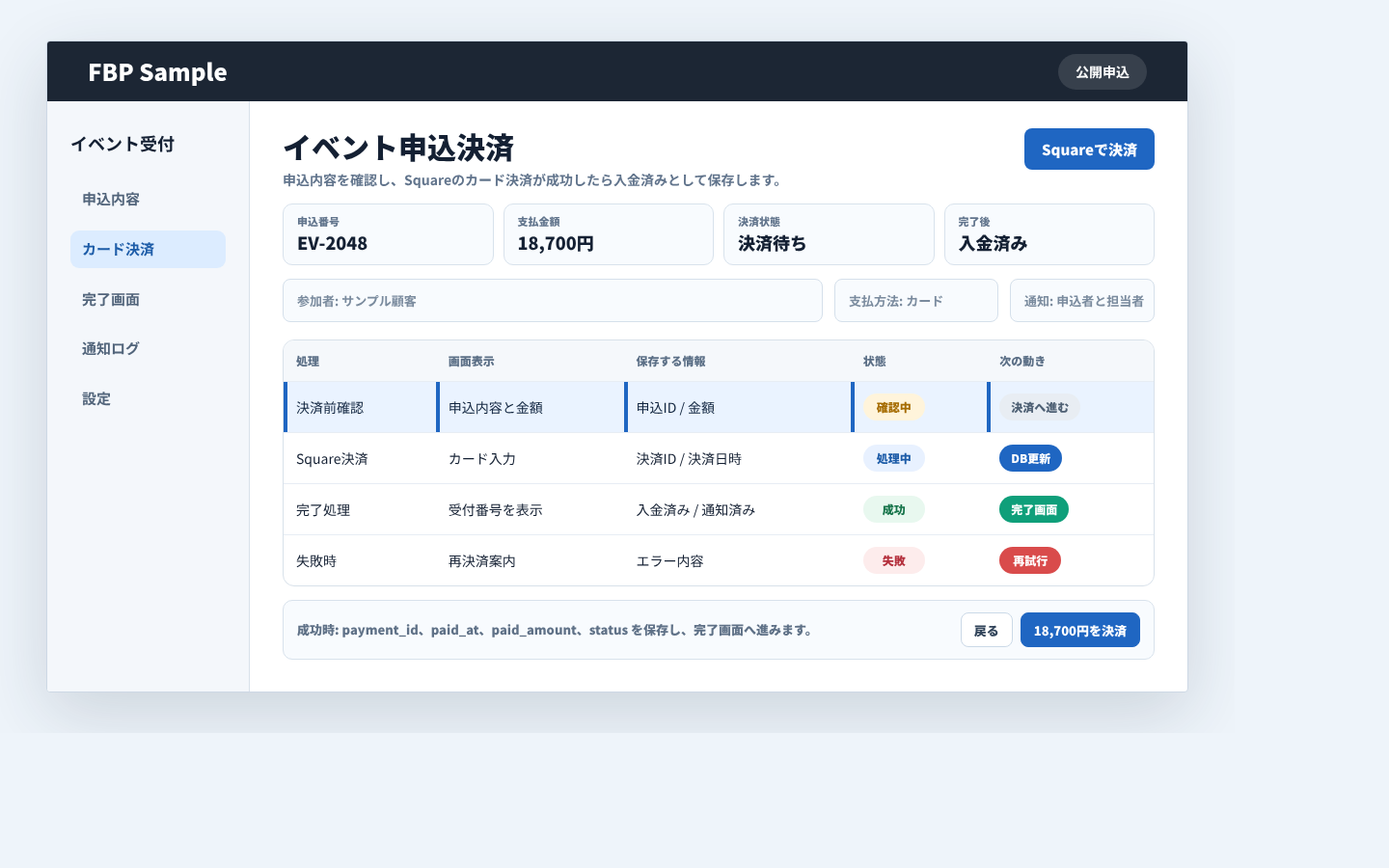Click the 再決済案内 cell

[x=531, y=560]
